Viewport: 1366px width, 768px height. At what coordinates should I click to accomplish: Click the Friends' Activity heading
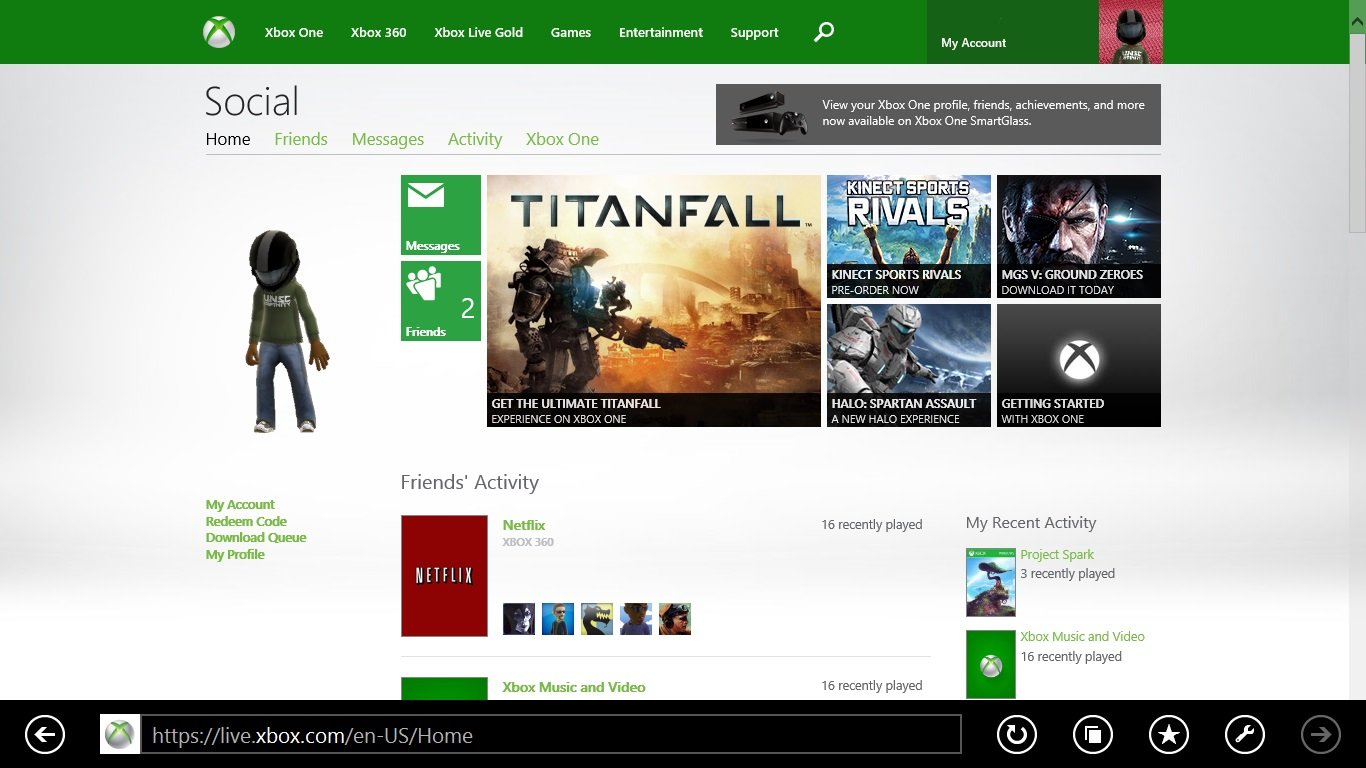(x=470, y=482)
